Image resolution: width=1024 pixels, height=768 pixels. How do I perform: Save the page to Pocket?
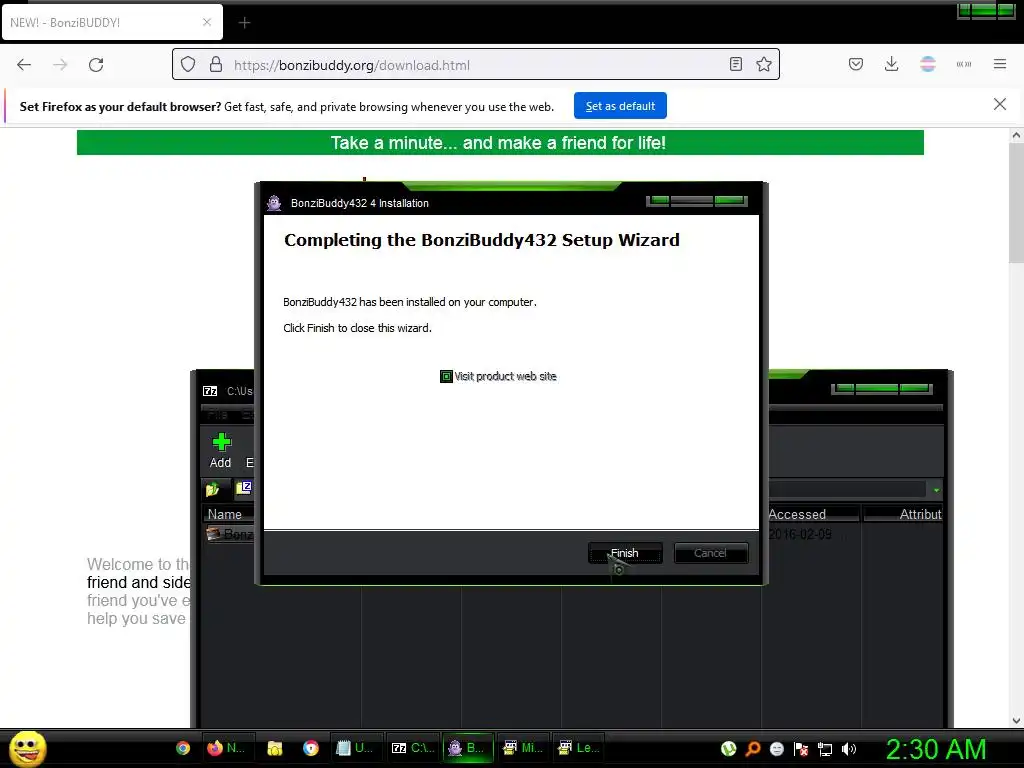point(856,64)
